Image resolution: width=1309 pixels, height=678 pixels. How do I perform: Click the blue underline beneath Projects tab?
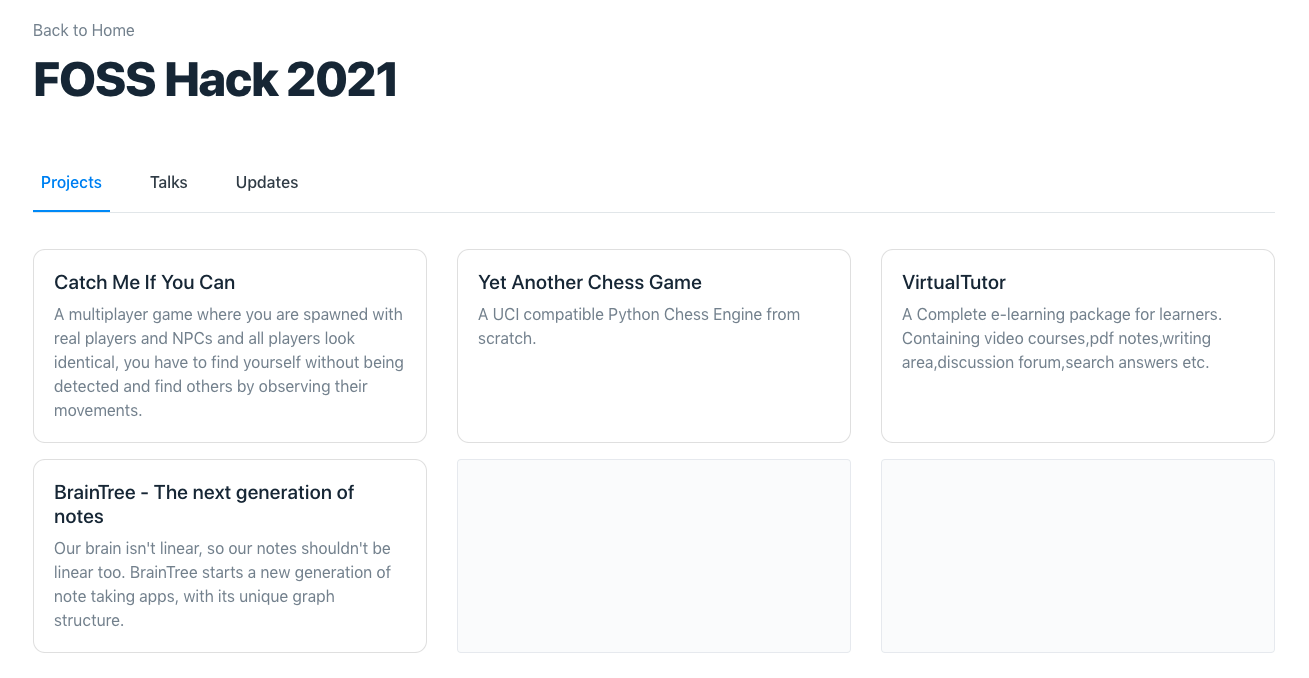(71, 211)
